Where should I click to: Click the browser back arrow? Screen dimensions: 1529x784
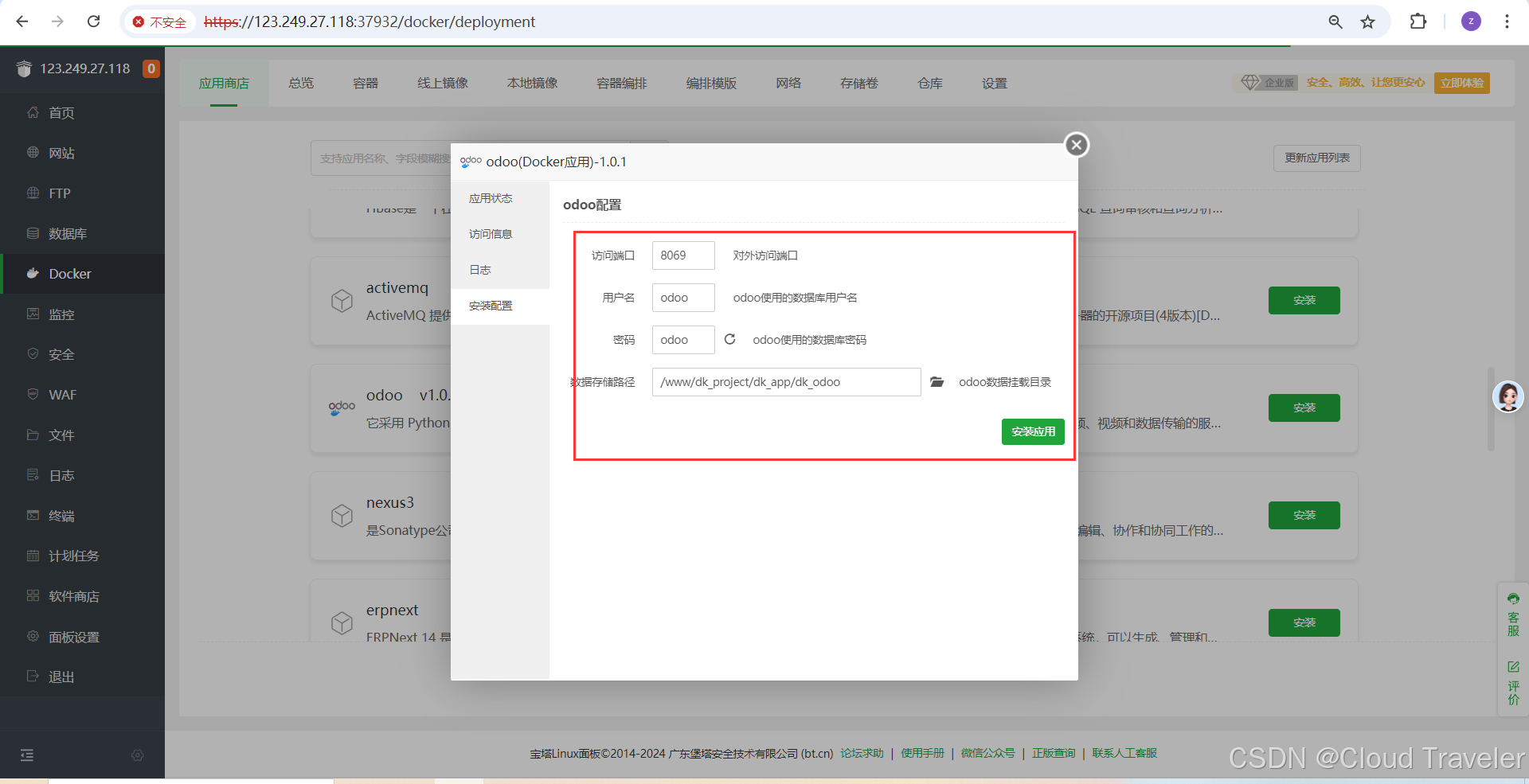point(22,21)
